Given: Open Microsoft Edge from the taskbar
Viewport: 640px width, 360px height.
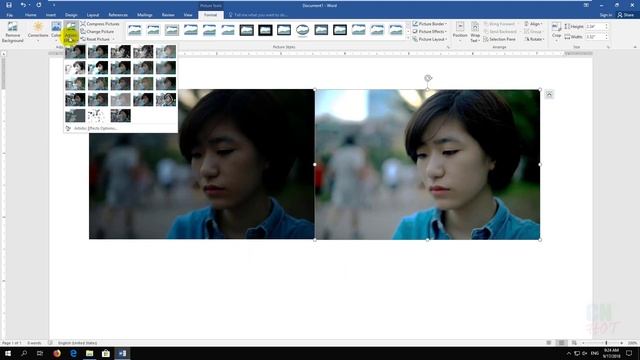Looking at the screenshot, I should (x=73, y=353).
